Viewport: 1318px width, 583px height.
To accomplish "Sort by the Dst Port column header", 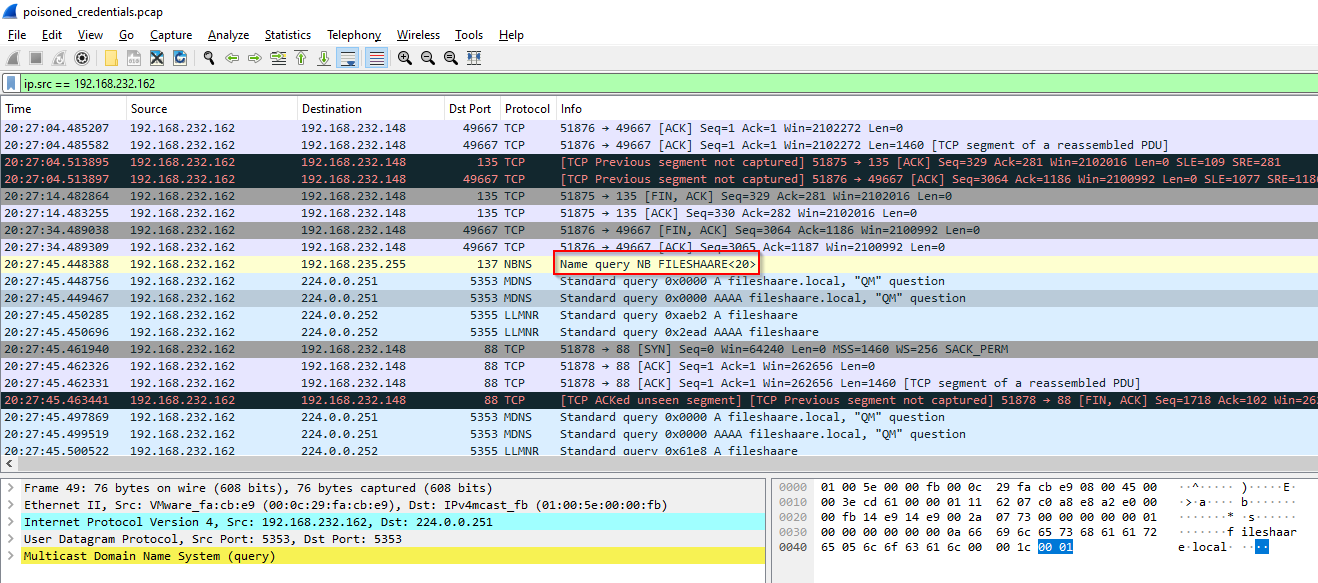I will coord(473,109).
